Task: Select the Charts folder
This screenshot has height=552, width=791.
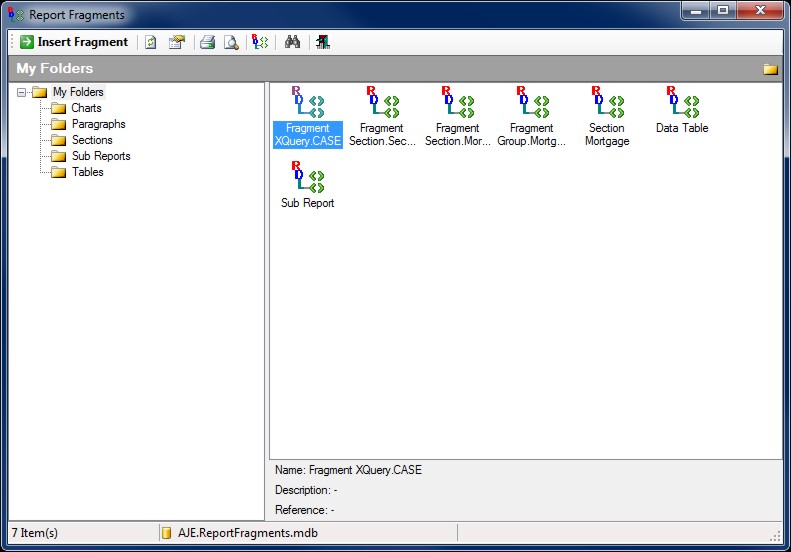Action: click(x=85, y=108)
